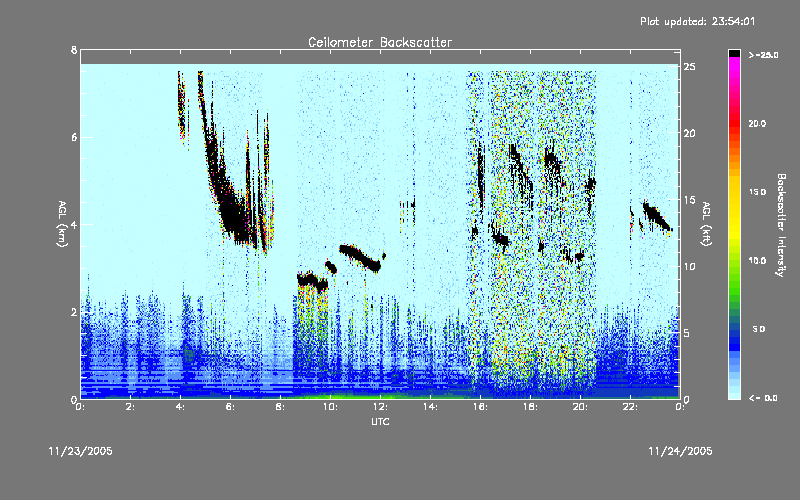Click the low cloud base near 9 UTC
Image resolution: width=800 pixels, height=500 pixels.
coord(313,281)
